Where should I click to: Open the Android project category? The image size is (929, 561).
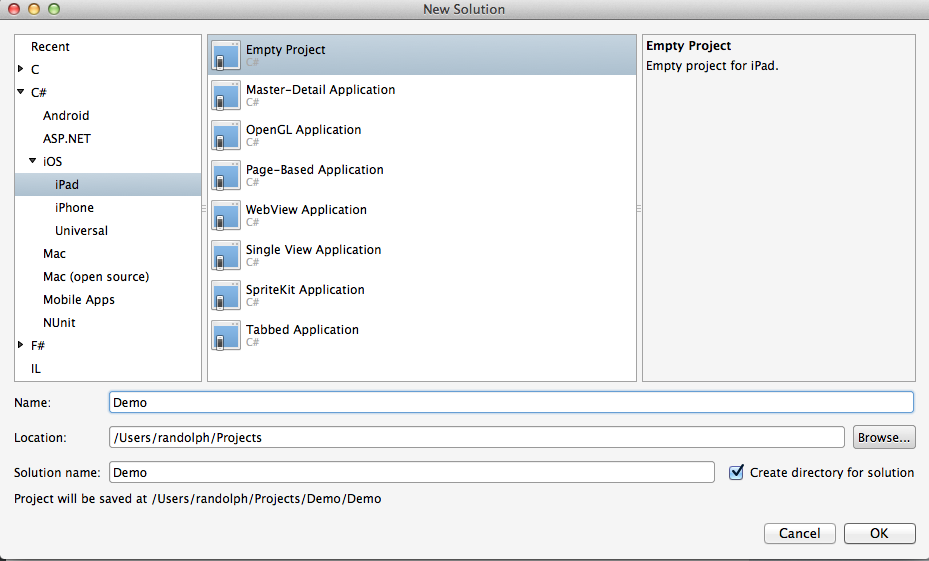tap(66, 116)
